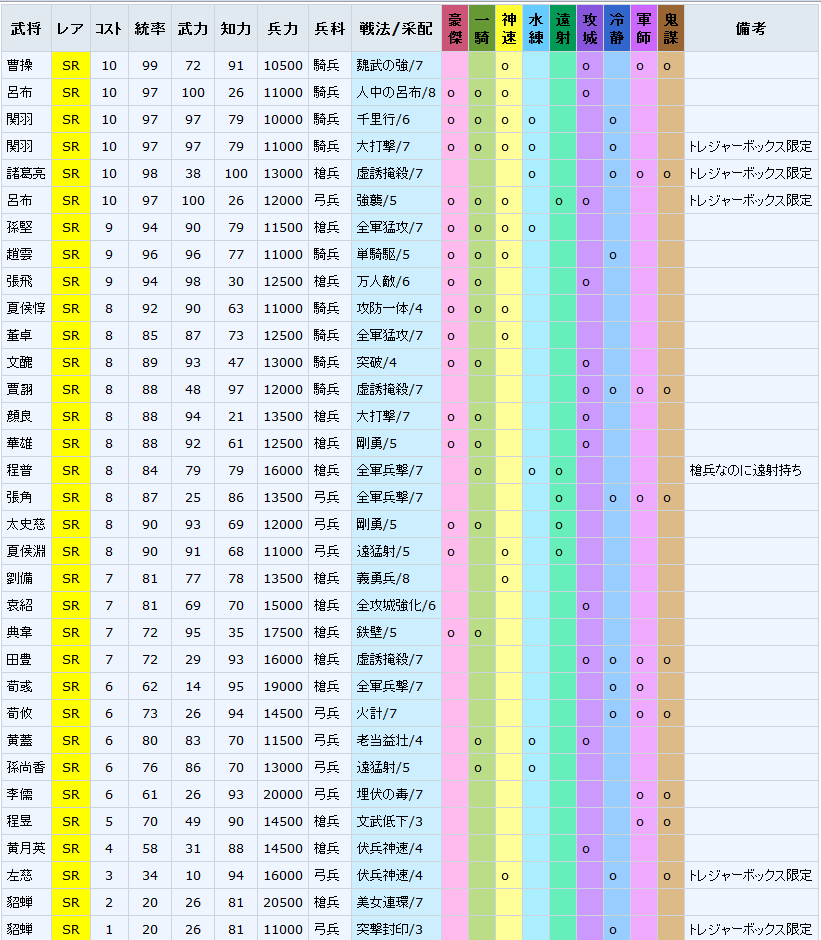Viewport: 821px width, 940px height.
Task: Select the name 孫堅
Action: pos(20,227)
